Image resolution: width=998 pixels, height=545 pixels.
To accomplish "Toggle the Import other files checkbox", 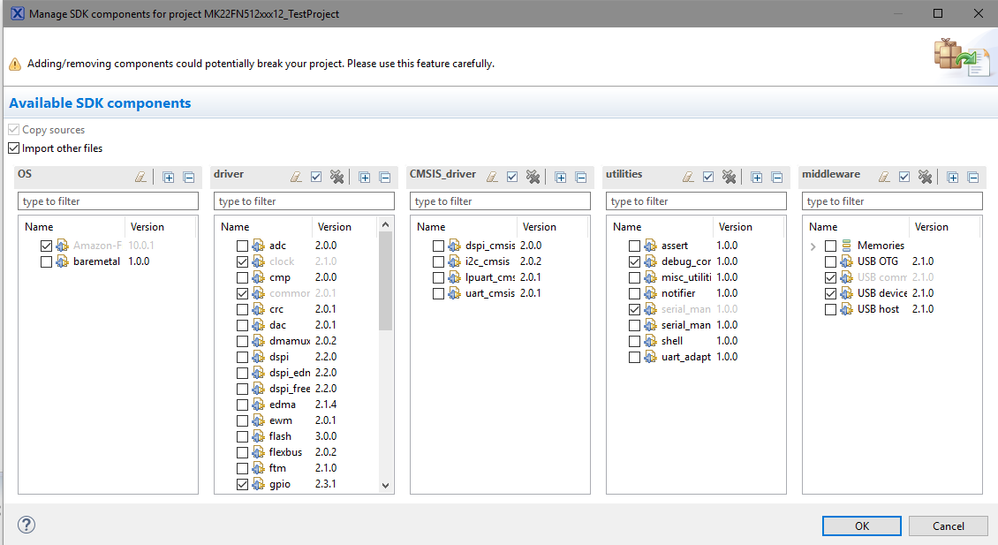I will [x=14, y=148].
